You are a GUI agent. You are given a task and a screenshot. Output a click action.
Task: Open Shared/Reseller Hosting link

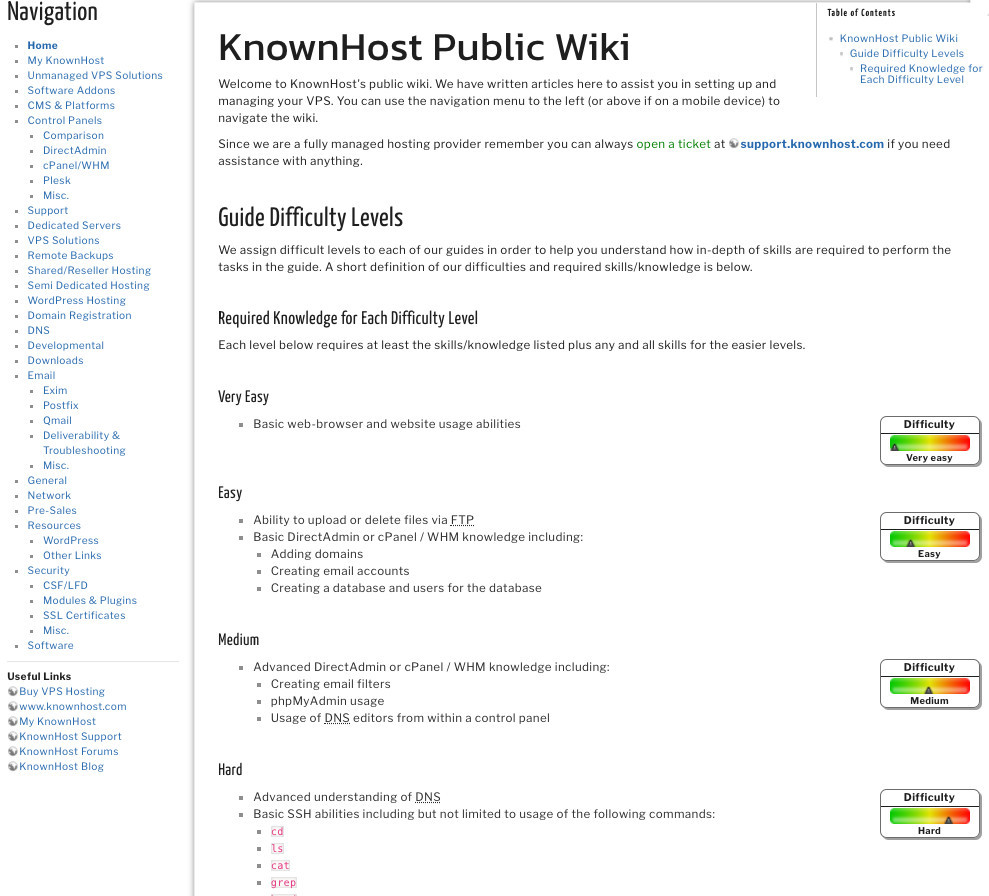pos(89,271)
